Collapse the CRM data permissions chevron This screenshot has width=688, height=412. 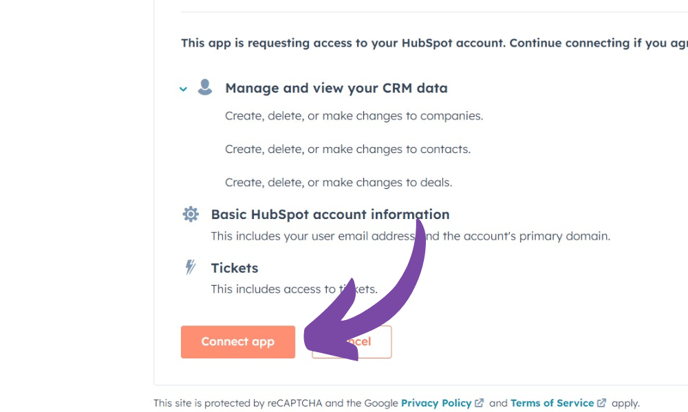point(183,89)
